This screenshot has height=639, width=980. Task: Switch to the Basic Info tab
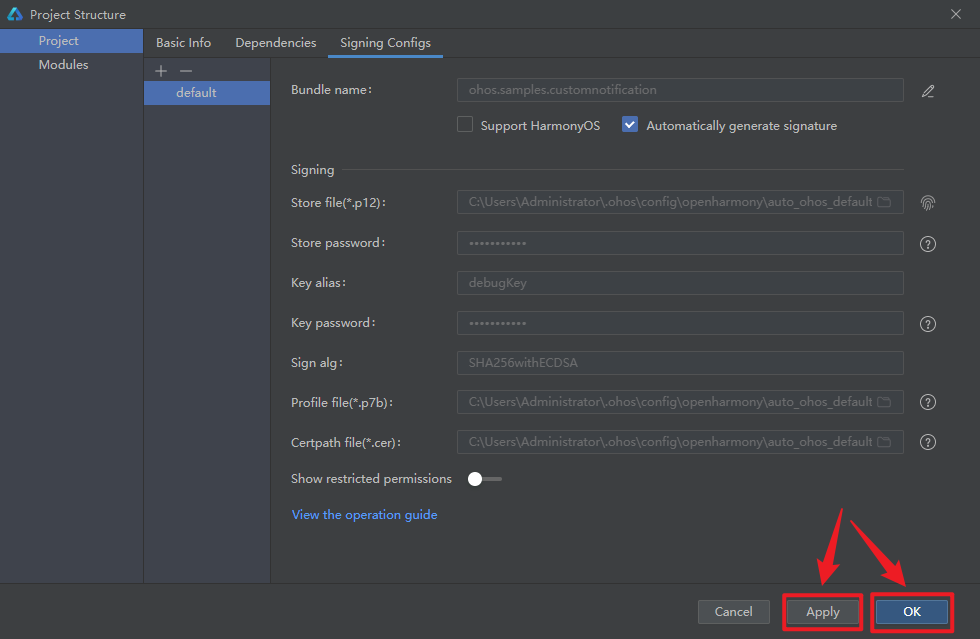click(183, 43)
